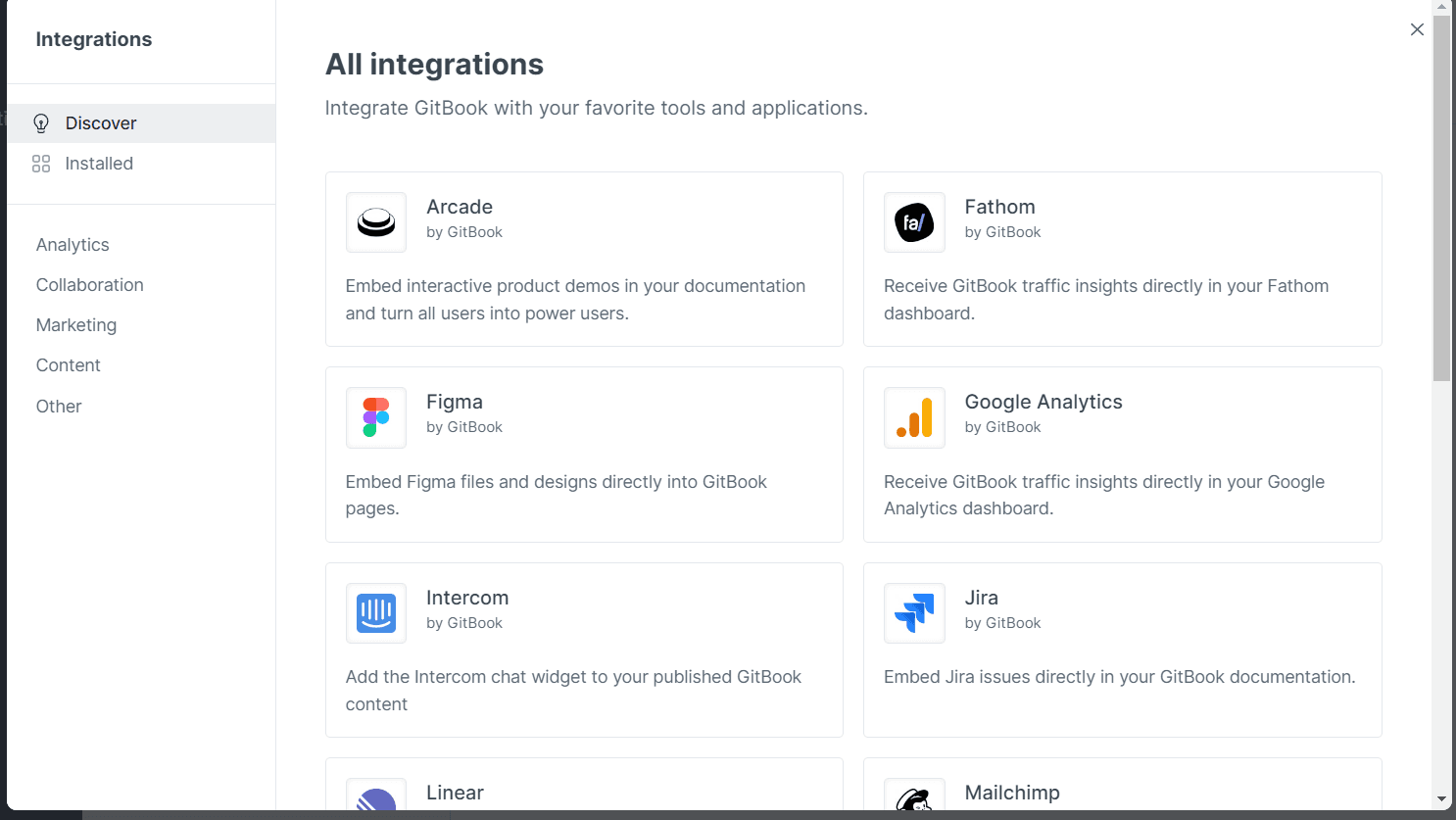
Task: Switch to the Installed section
Action: point(99,164)
